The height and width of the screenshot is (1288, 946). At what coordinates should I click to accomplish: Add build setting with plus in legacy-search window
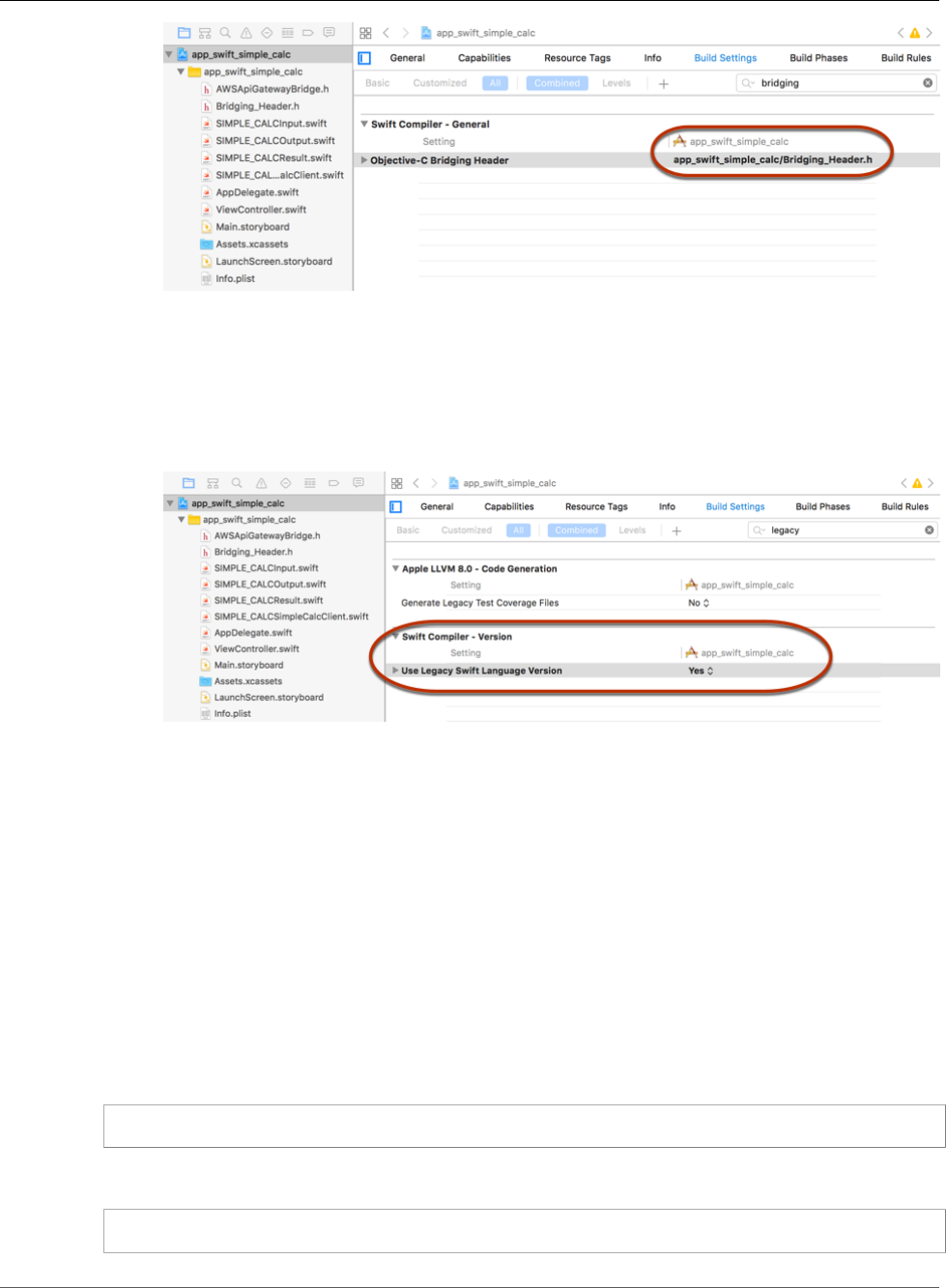click(676, 530)
